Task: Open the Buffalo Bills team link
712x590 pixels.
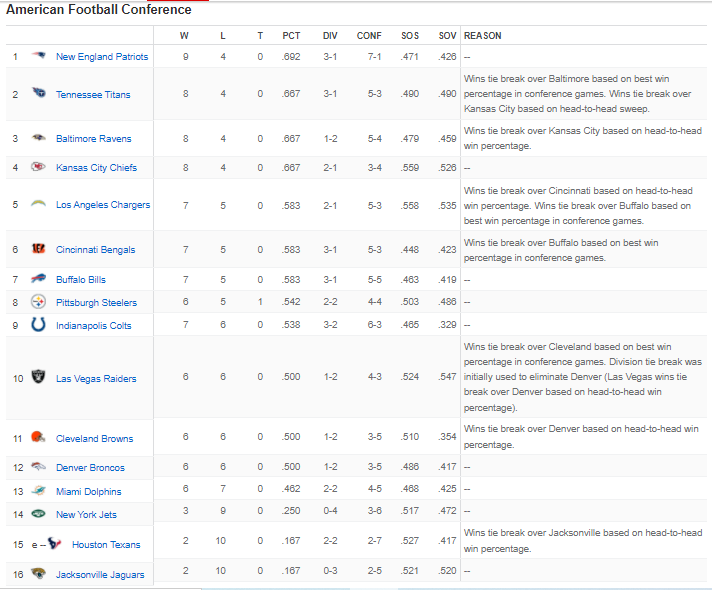Action: point(81,280)
